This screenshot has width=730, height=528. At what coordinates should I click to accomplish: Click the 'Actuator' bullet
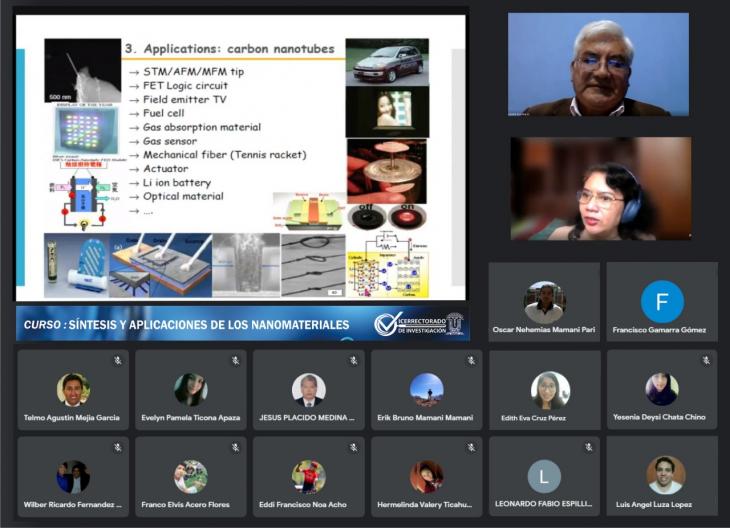(166, 169)
